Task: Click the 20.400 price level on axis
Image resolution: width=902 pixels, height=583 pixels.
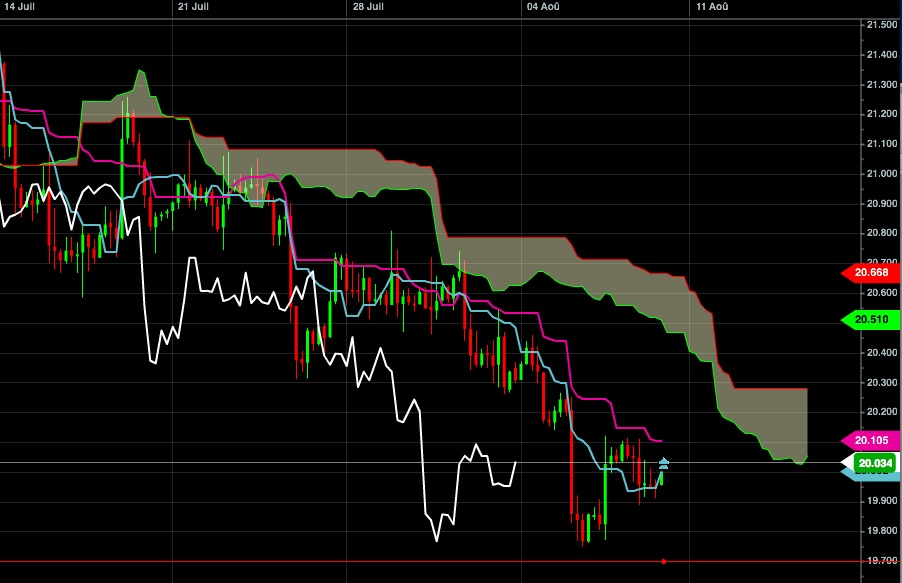Action: (881, 352)
